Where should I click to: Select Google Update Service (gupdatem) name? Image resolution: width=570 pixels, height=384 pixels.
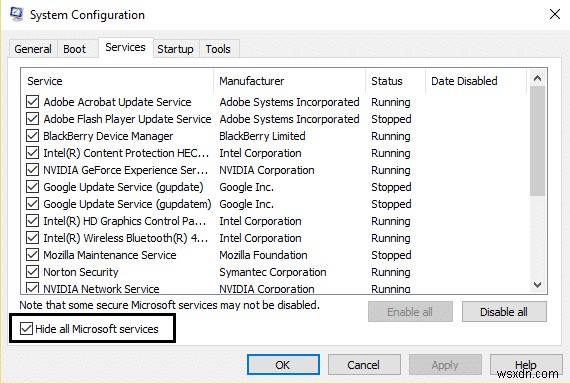(127, 204)
